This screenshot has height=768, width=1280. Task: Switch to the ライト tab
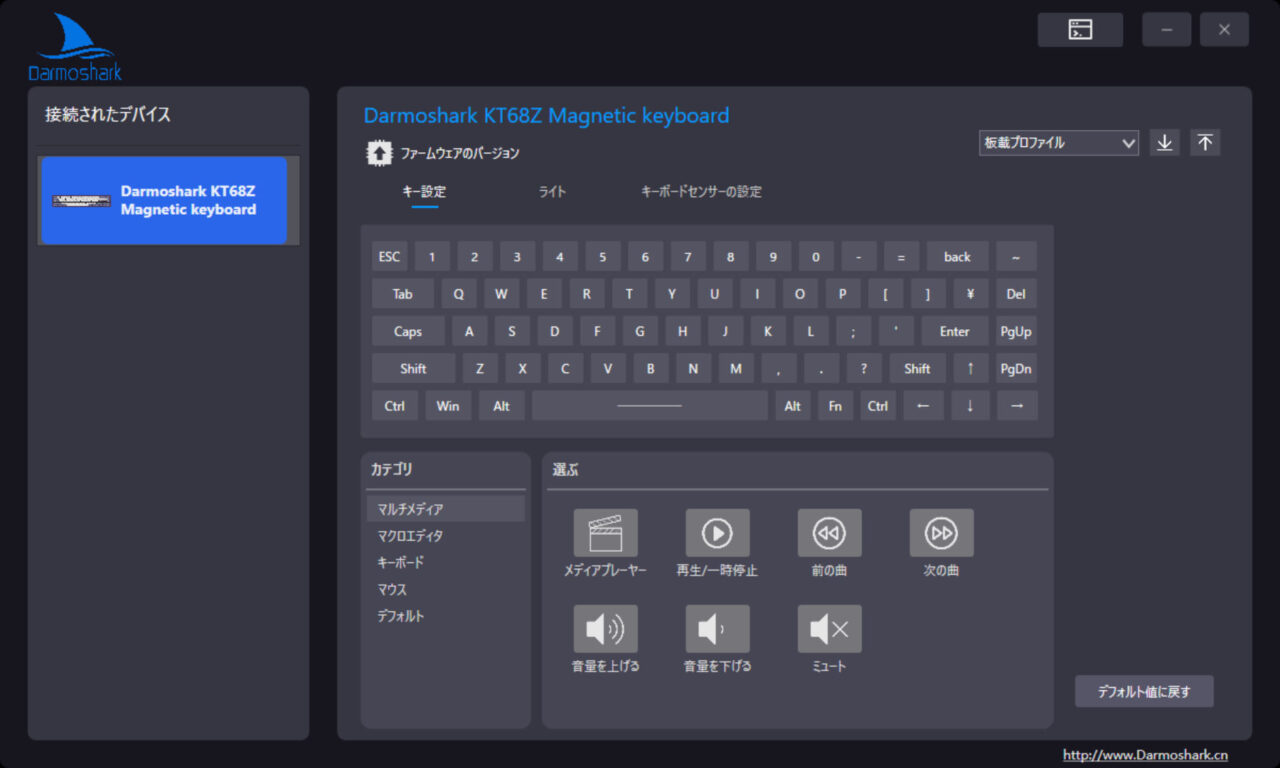(552, 192)
